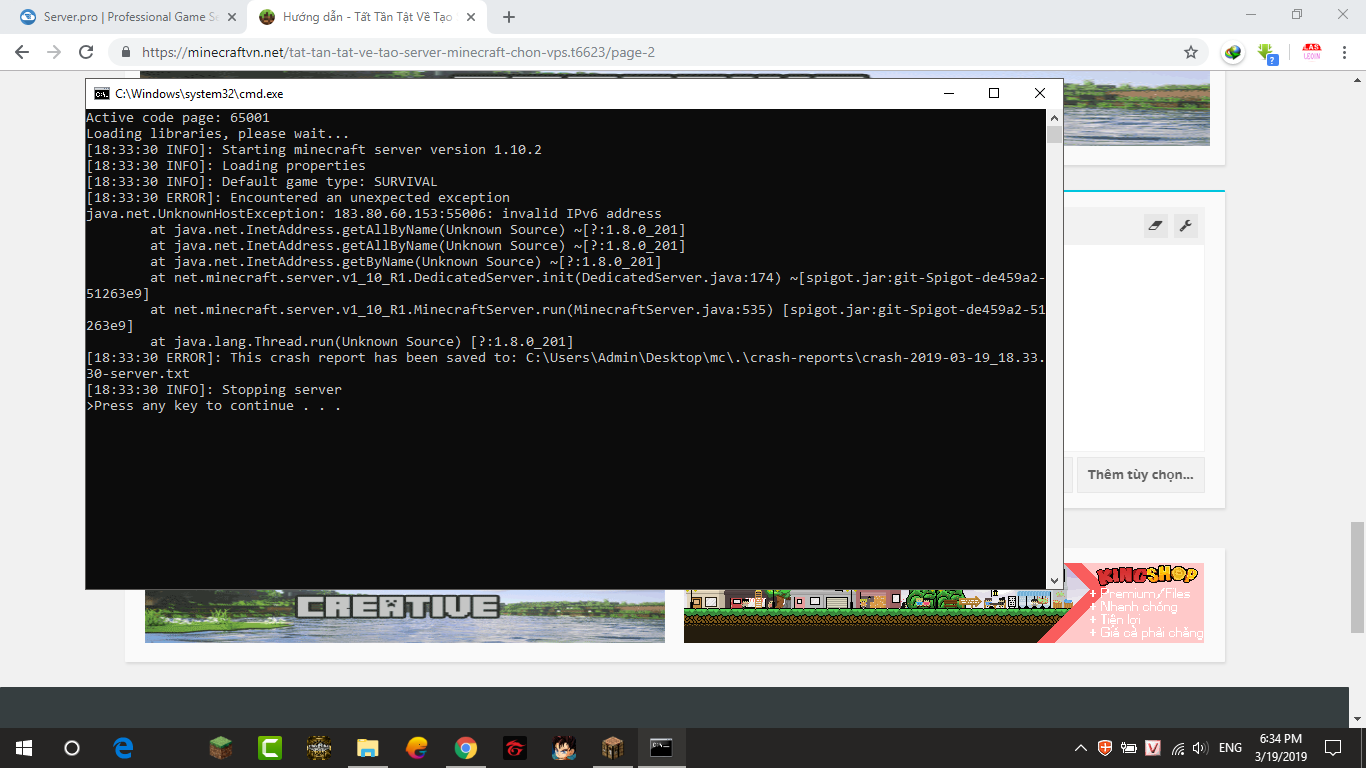Close the Server.pro tab
Image resolution: width=1366 pixels, height=768 pixels.
point(231,17)
